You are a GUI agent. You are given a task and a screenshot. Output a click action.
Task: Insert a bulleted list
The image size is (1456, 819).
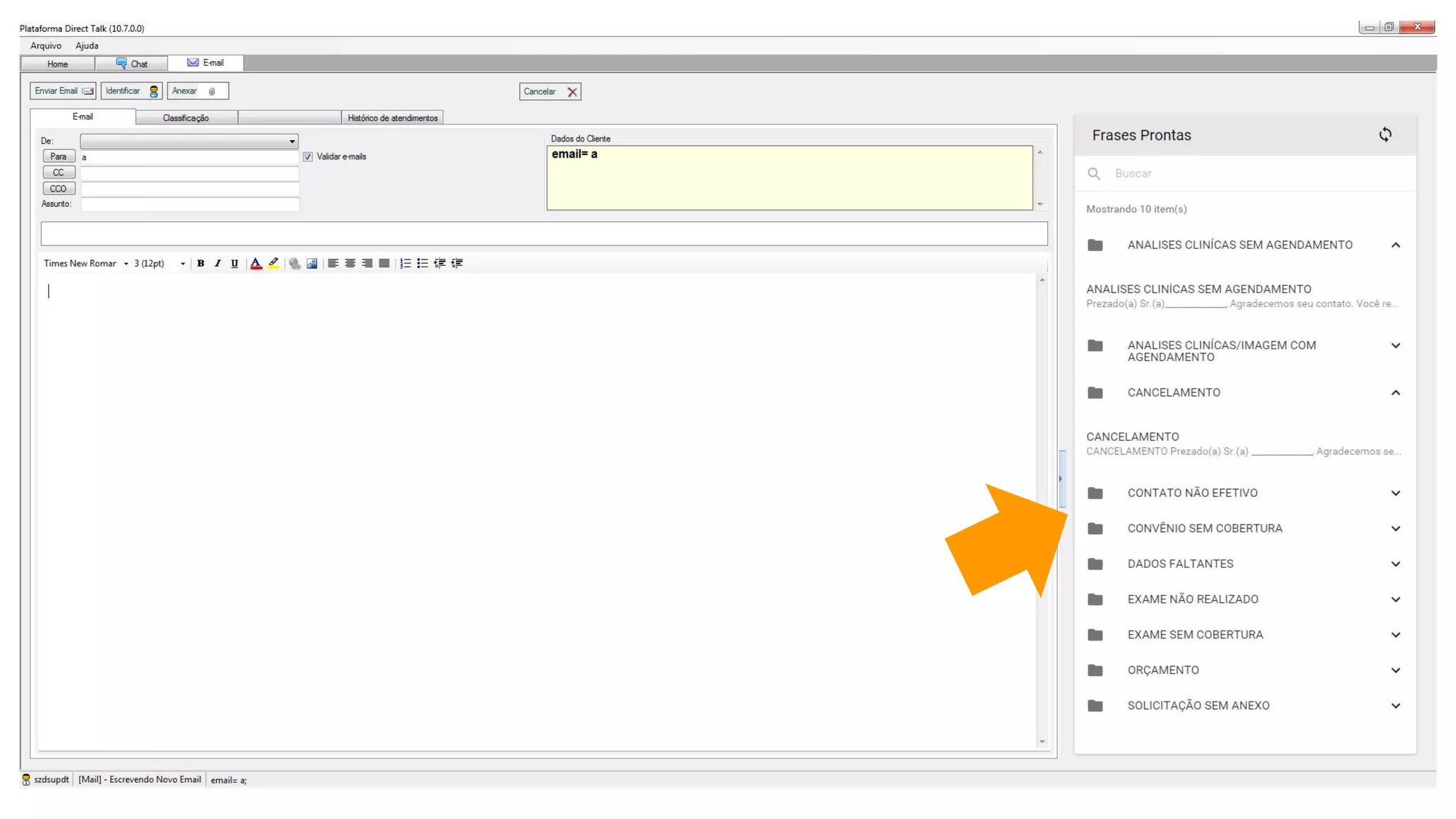coord(422,263)
